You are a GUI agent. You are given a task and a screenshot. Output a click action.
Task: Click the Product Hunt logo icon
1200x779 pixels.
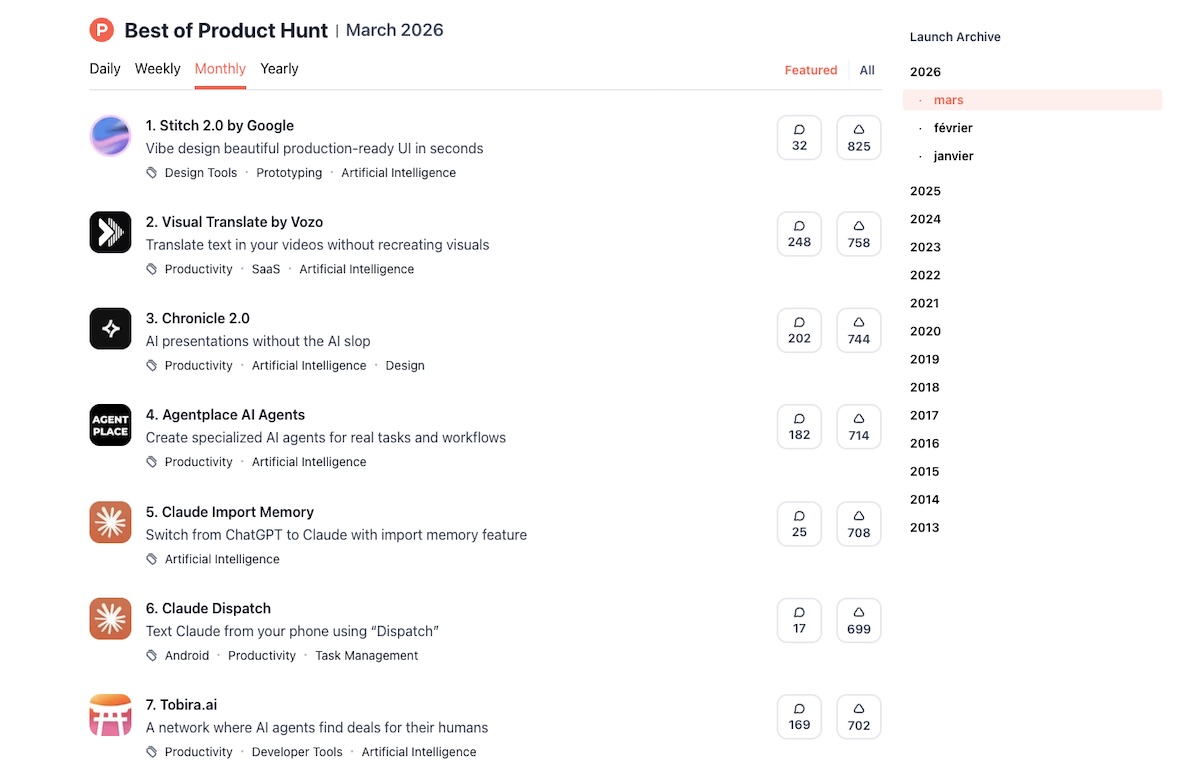click(x=102, y=31)
